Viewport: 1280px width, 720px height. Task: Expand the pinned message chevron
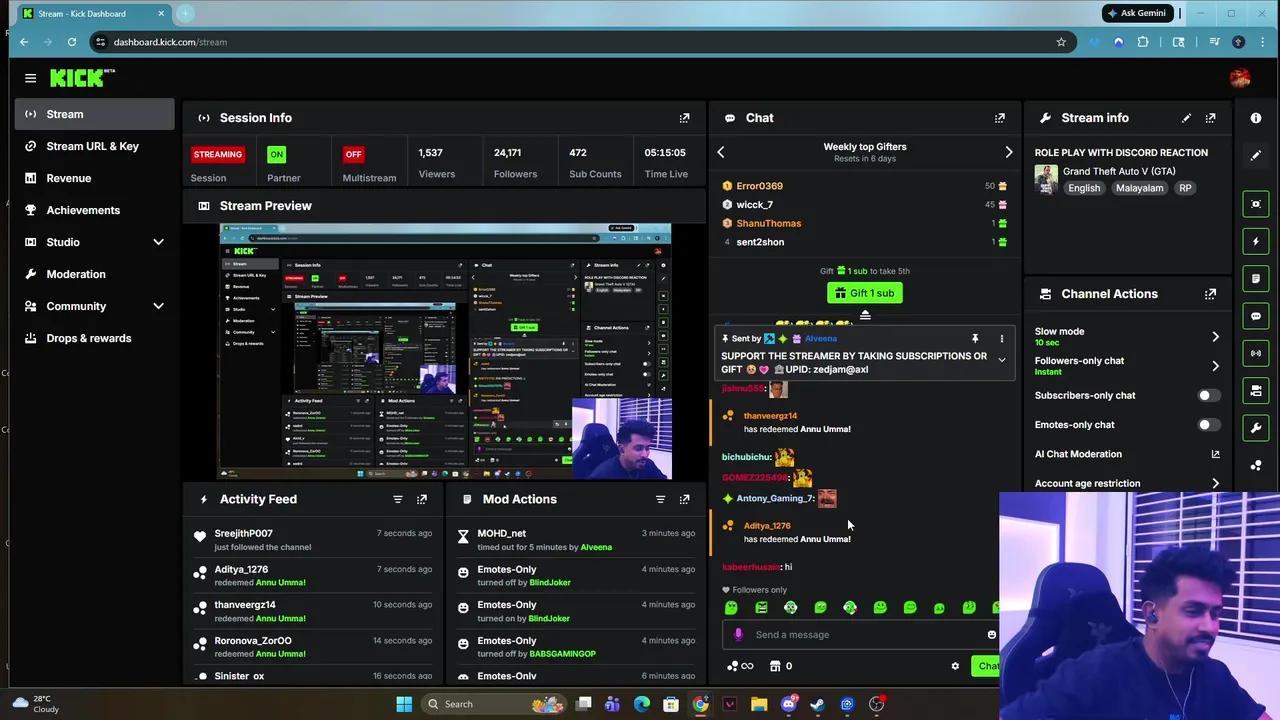click(1001, 360)
